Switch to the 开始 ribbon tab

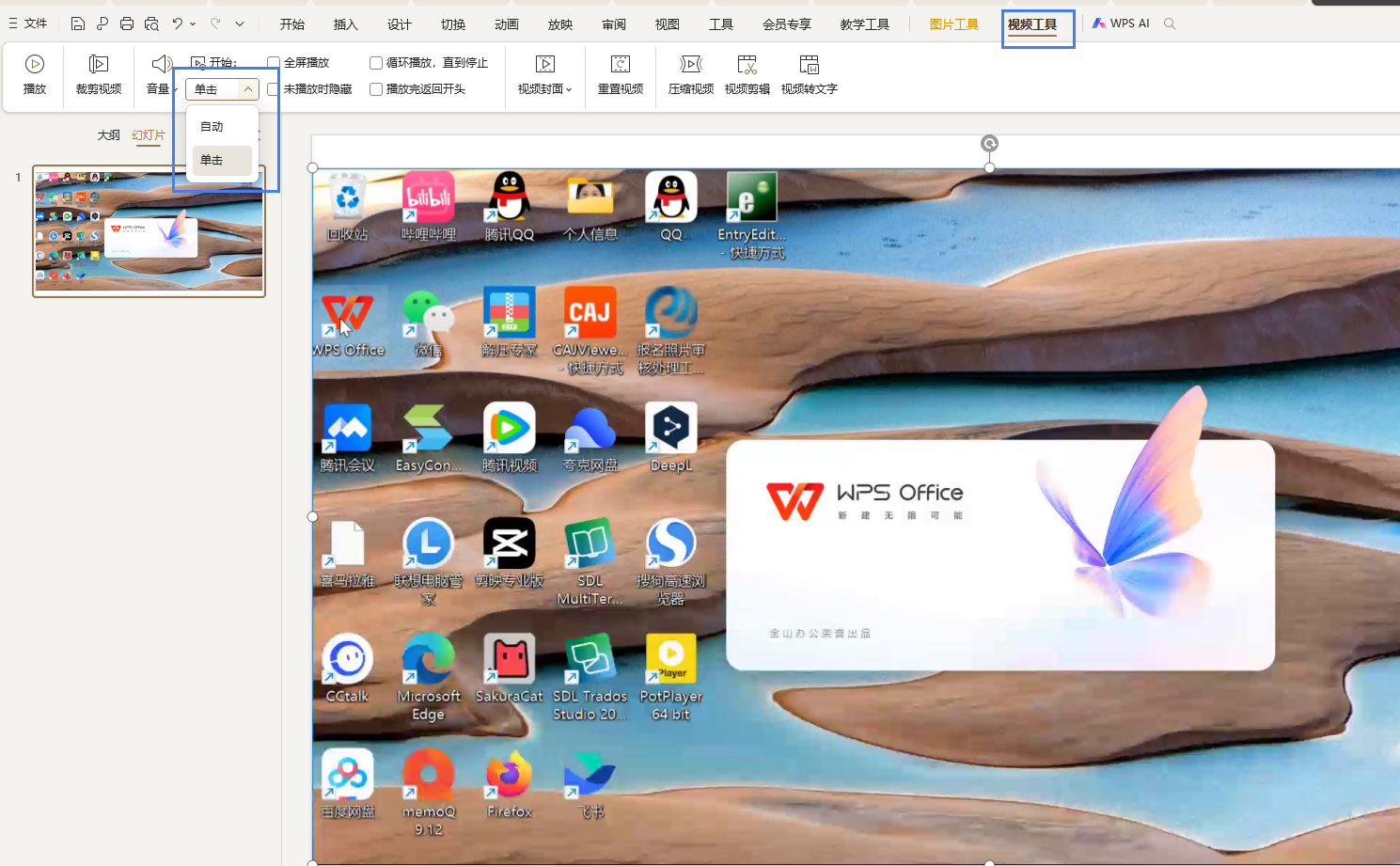[x=292, y=24]
